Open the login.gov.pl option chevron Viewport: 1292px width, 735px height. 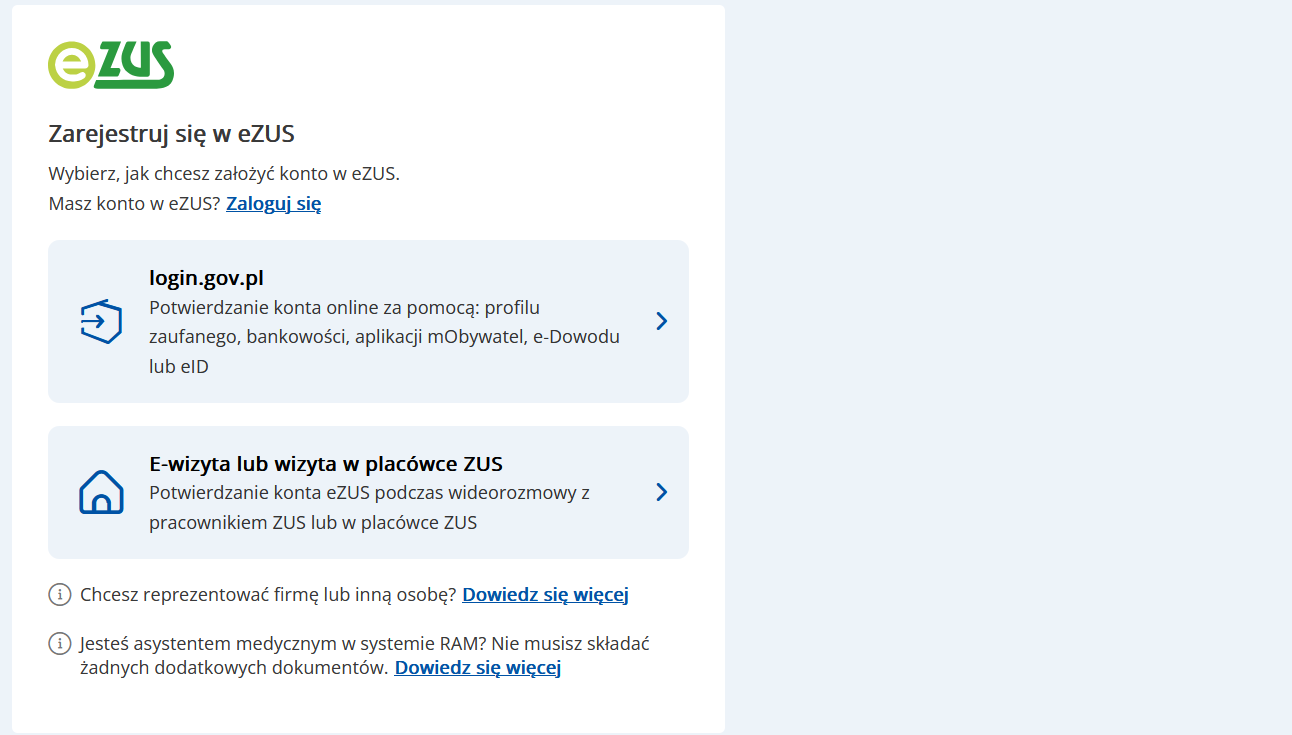coord(661,321)
